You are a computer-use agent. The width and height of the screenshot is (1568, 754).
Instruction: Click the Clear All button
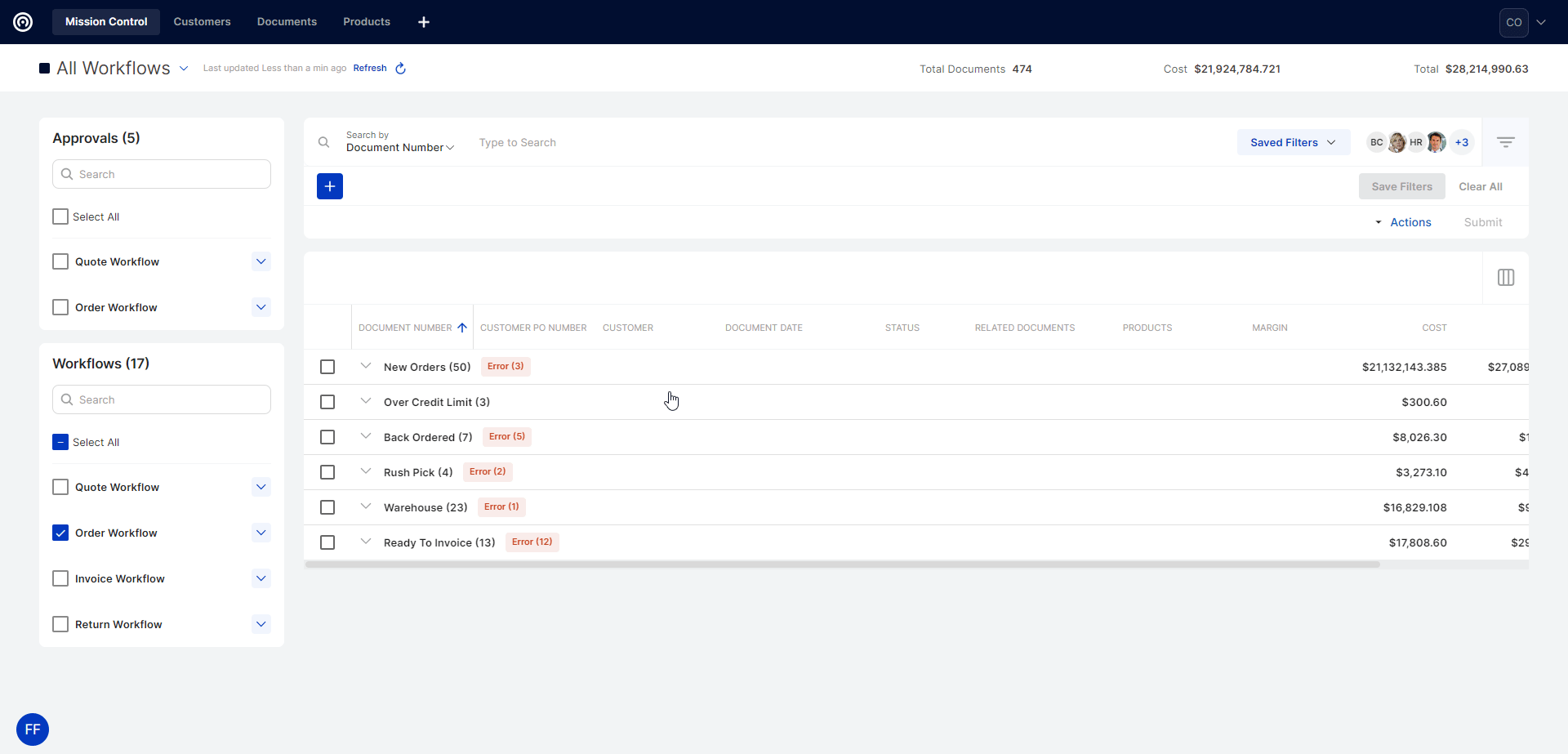1480,186
